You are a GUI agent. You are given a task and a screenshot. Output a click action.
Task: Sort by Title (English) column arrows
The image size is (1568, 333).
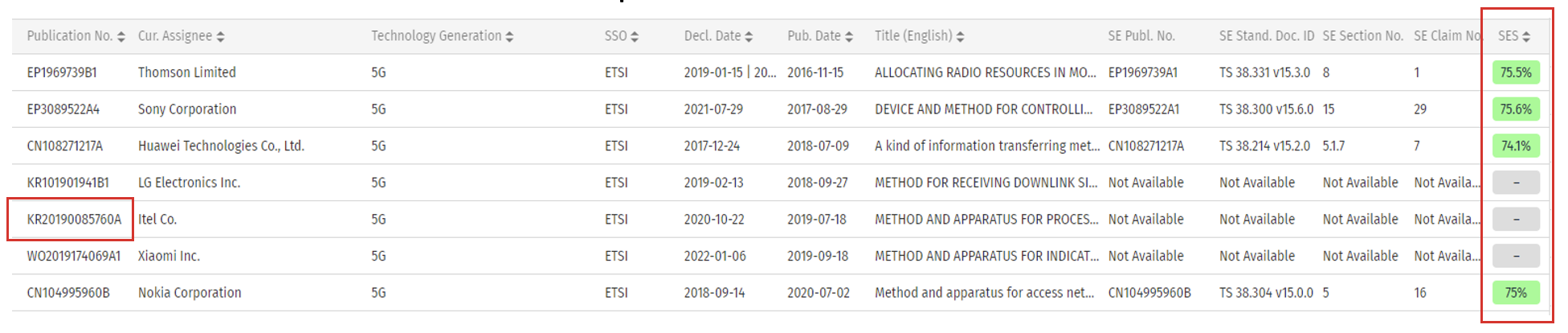961,37
